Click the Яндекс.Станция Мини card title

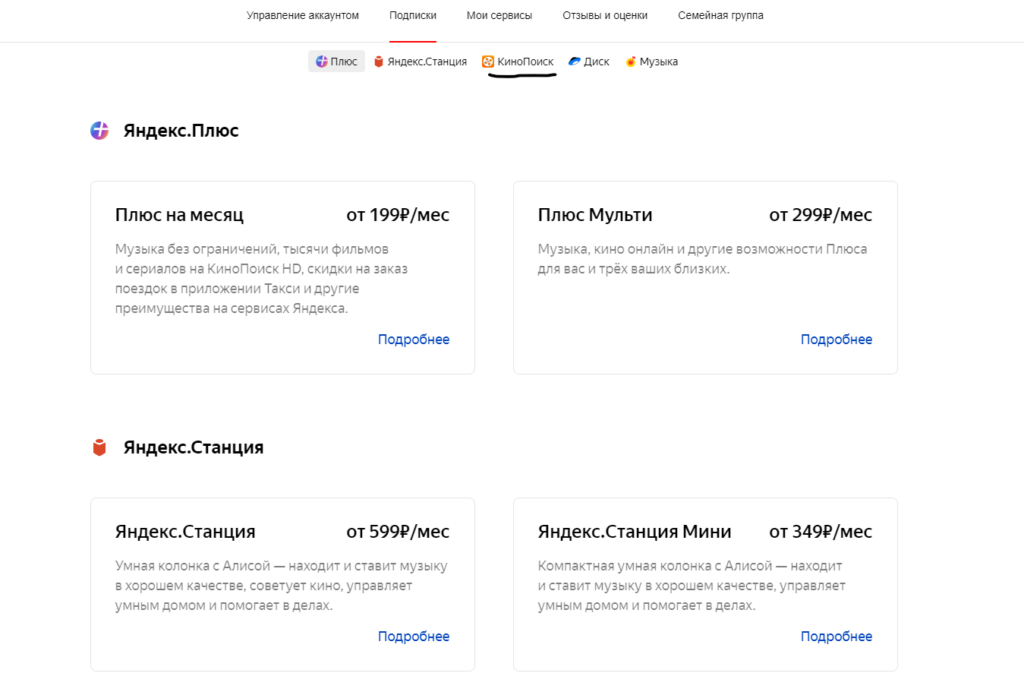pos(634,531)
